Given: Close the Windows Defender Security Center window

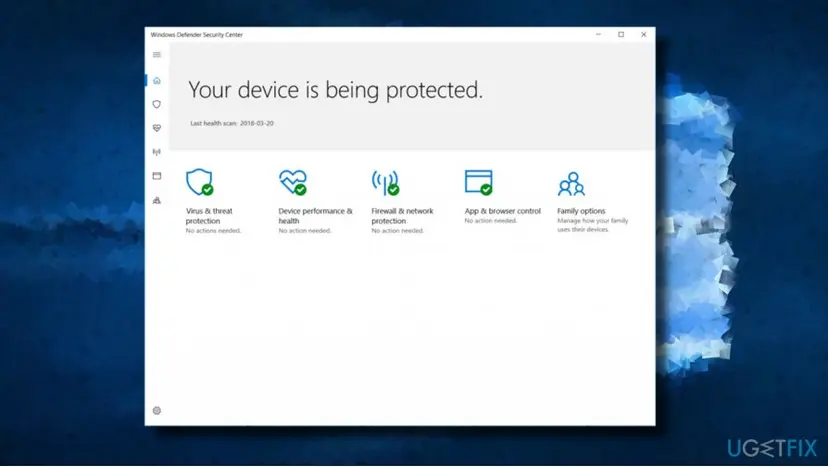Looking at the screenshot, I should click(x=644, y=34).
